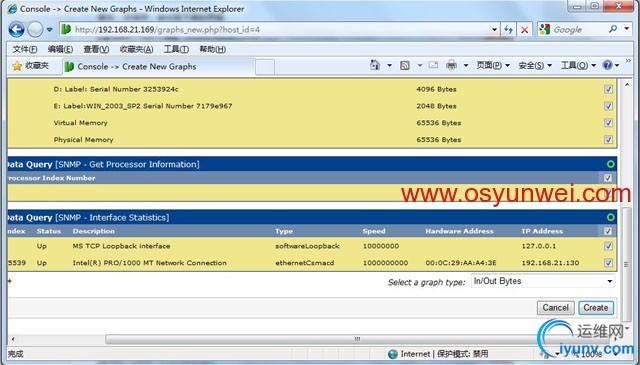Click the Help question mark icon

click(607, 65)
